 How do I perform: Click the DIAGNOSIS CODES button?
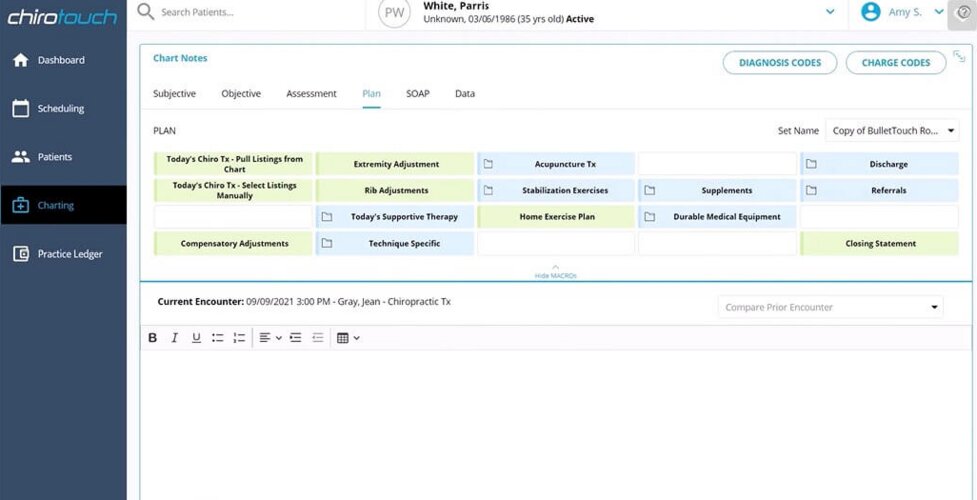coord(779,62)
